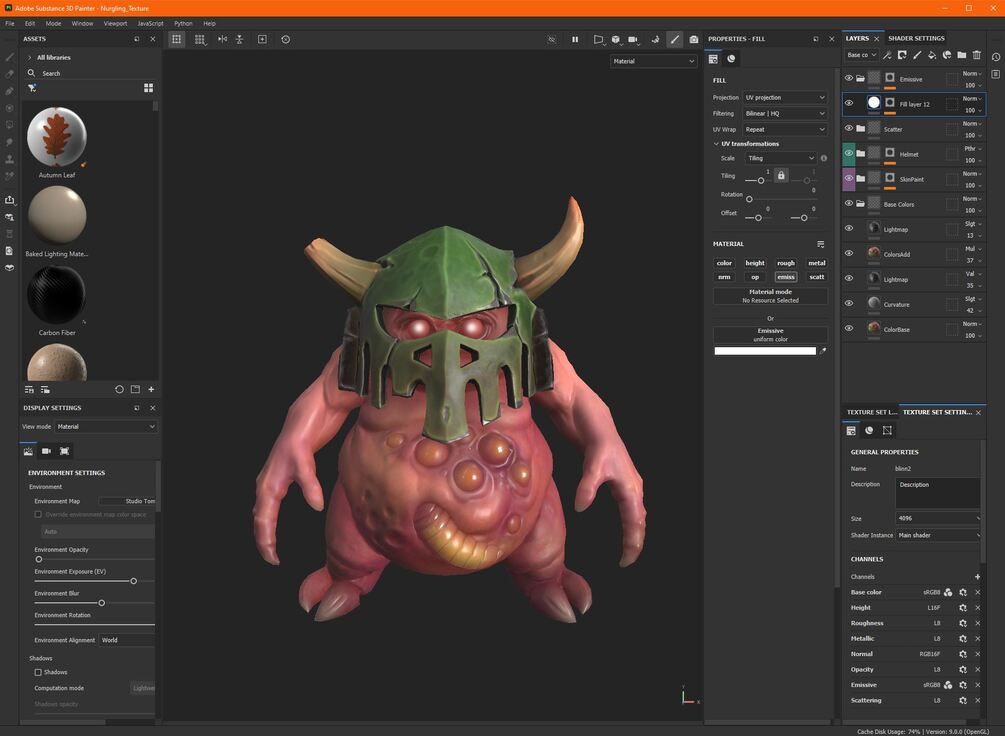This screenshot has width=1005, height=736.
Task: Toggle the hide-visibility eye icon in viewport toolbar
Action: coord(551,39)
